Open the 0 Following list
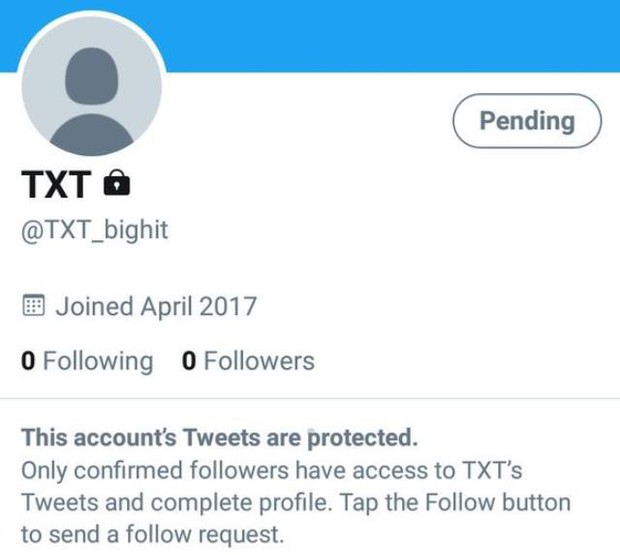This screenshot has width=620, height=555. pos(87,361)
